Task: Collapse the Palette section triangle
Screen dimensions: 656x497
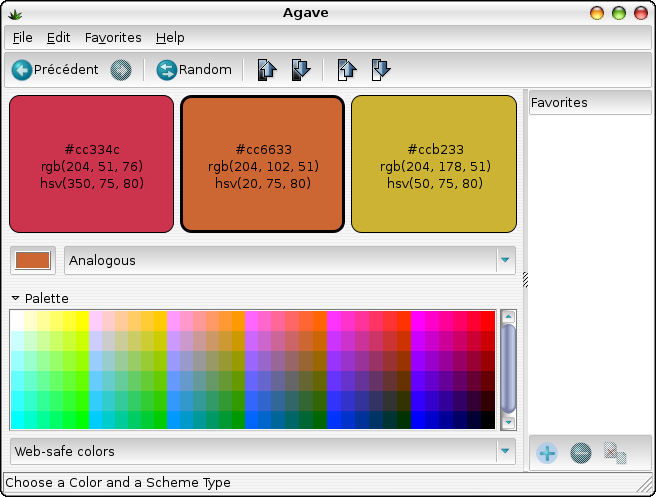Action: [x=15, y=298]
